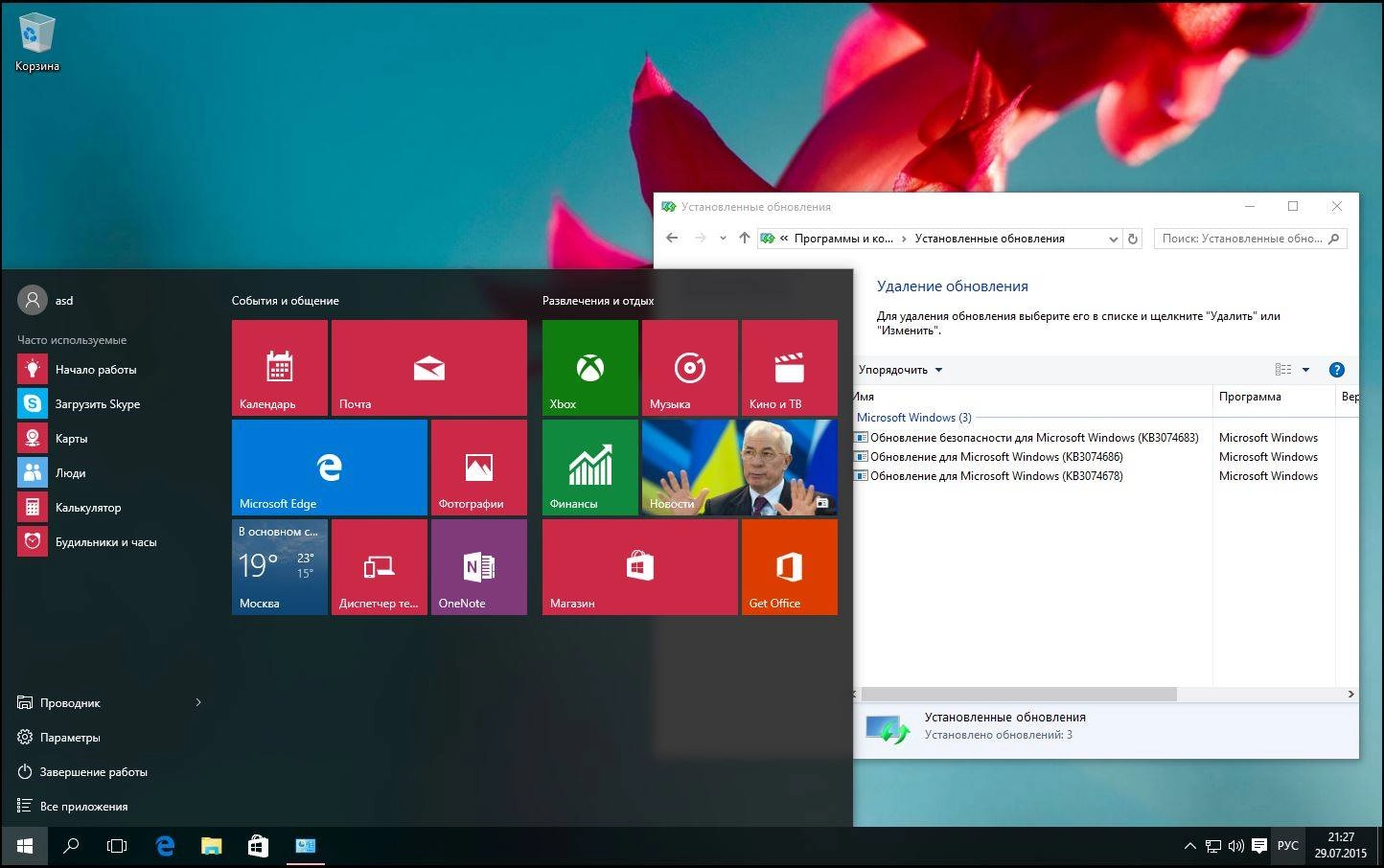Image resolution: width=1384 pixels, height=868 pixels.
Task: Expand the Проводник jump list arrow
Action: tap(198, 703)
